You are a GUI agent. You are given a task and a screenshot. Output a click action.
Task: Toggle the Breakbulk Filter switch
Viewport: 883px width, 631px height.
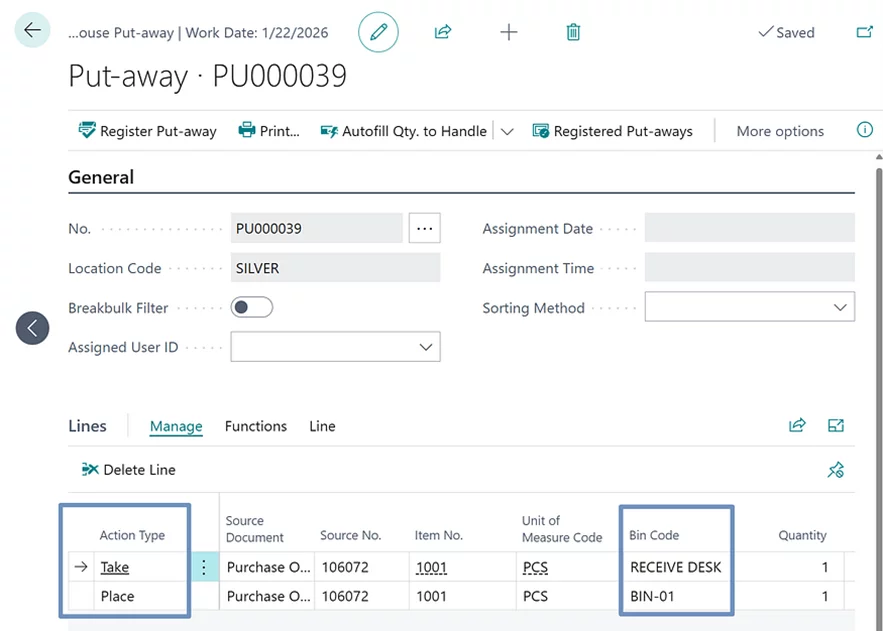[x=251, y=308]
